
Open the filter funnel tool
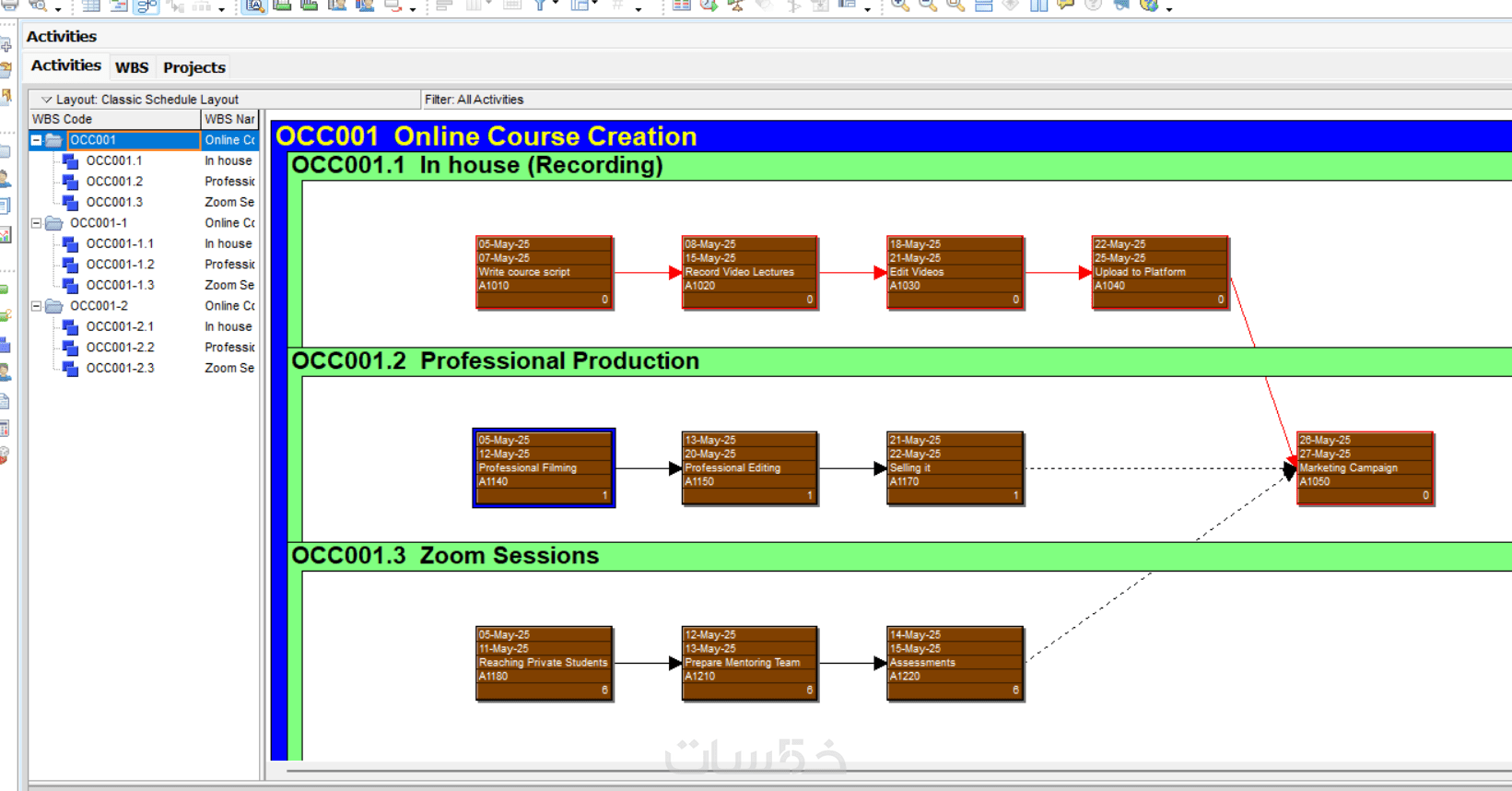coord(541,6)
